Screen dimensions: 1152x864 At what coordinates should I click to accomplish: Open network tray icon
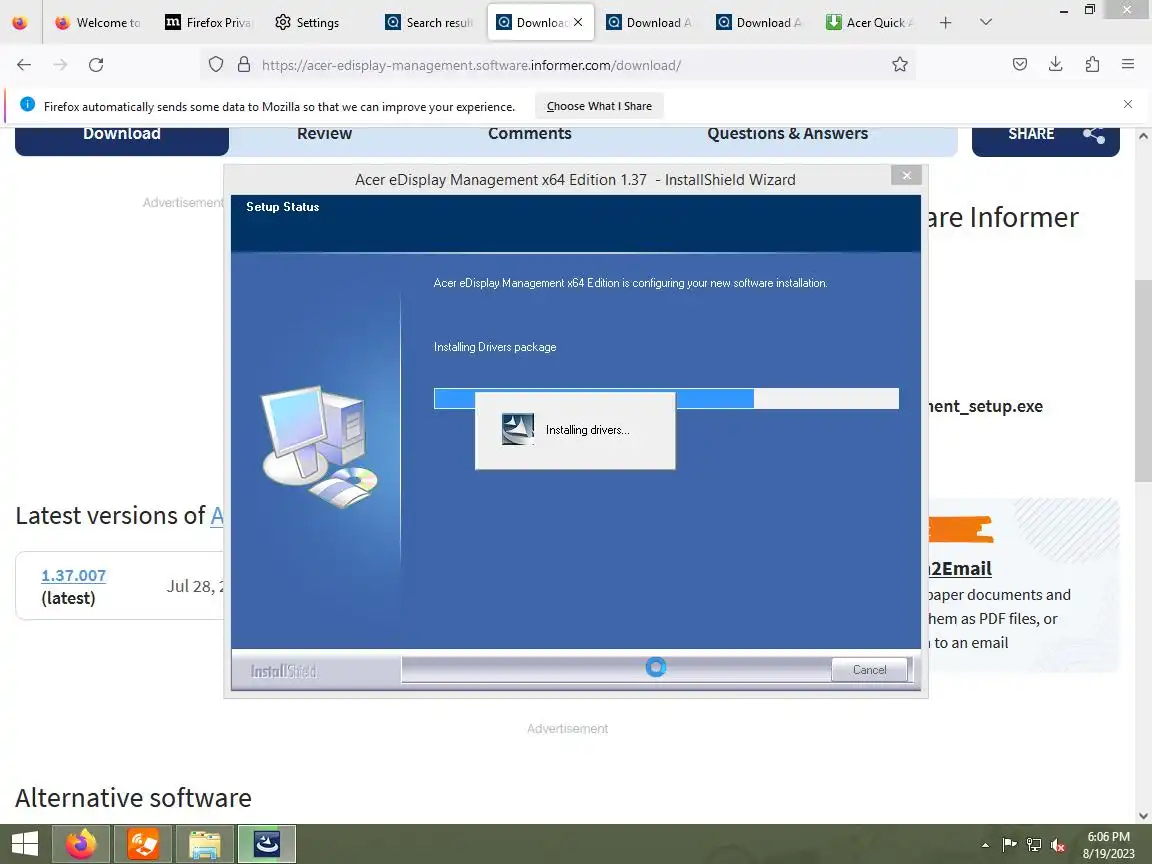tap(1034, 845)
